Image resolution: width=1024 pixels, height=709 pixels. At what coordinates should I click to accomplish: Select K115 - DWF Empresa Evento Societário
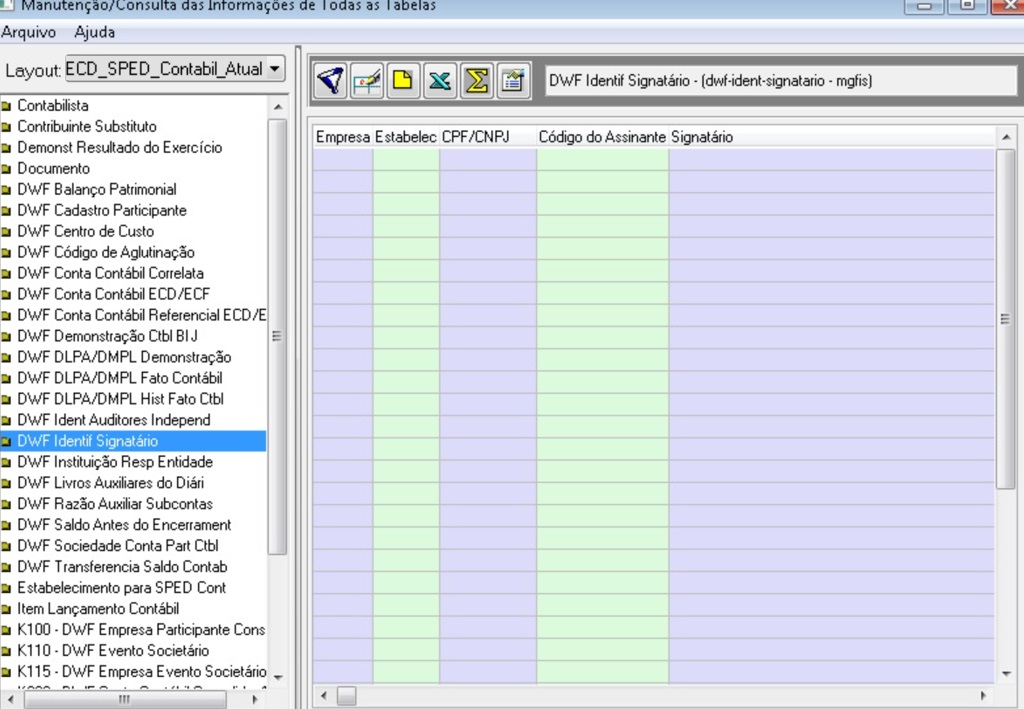(x=142, y=672)
